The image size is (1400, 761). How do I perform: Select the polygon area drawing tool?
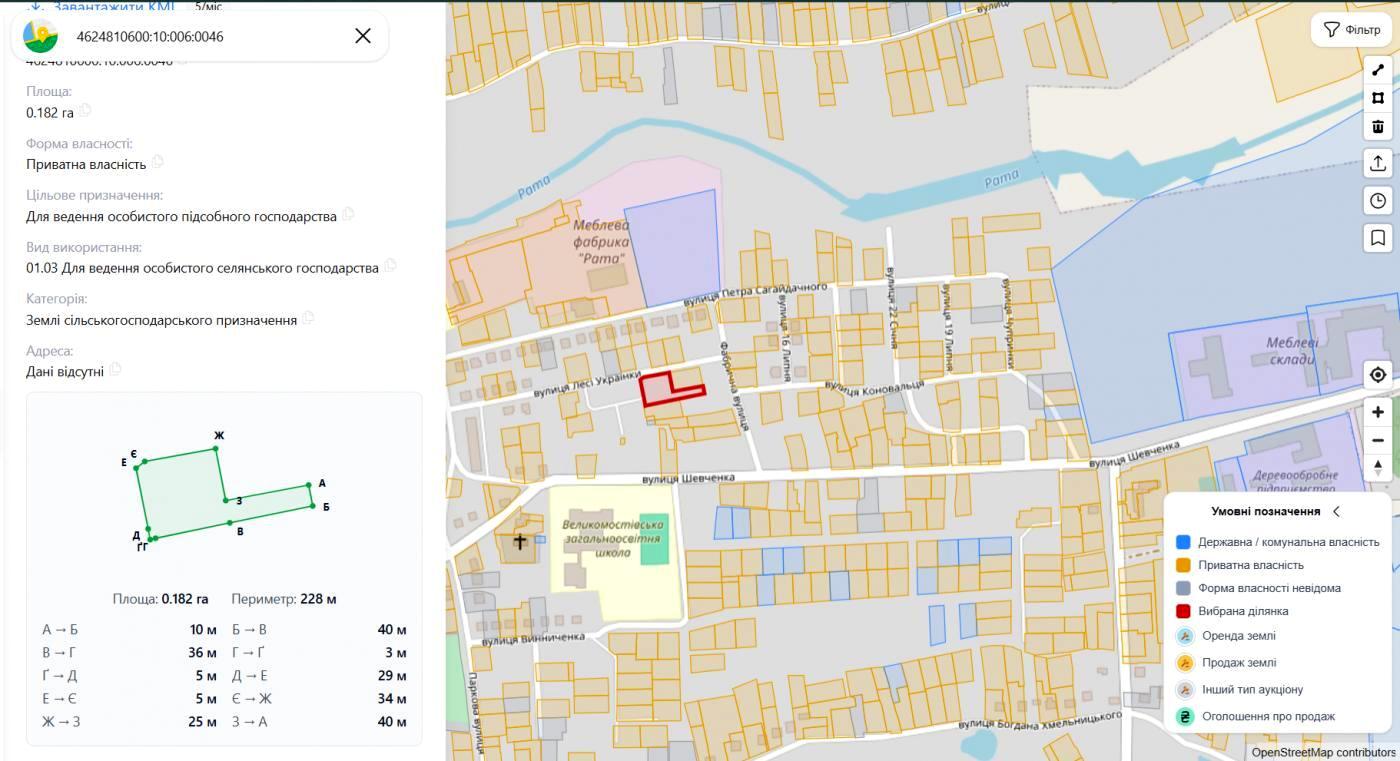click(x=1377, y=98)
